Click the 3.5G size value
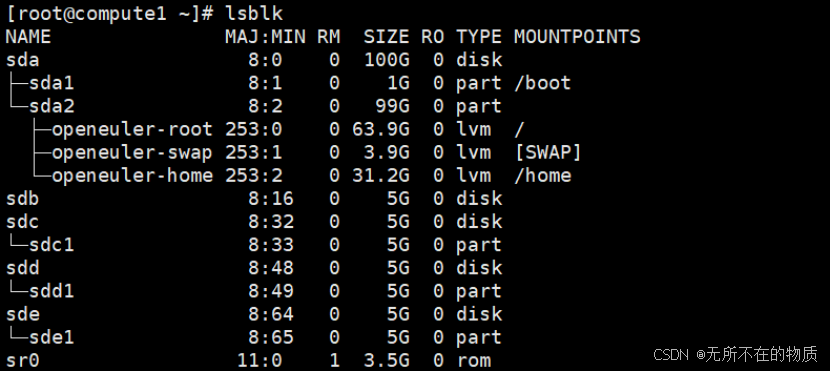The width and height of the screenshot is (830, 371). (386, 361)
